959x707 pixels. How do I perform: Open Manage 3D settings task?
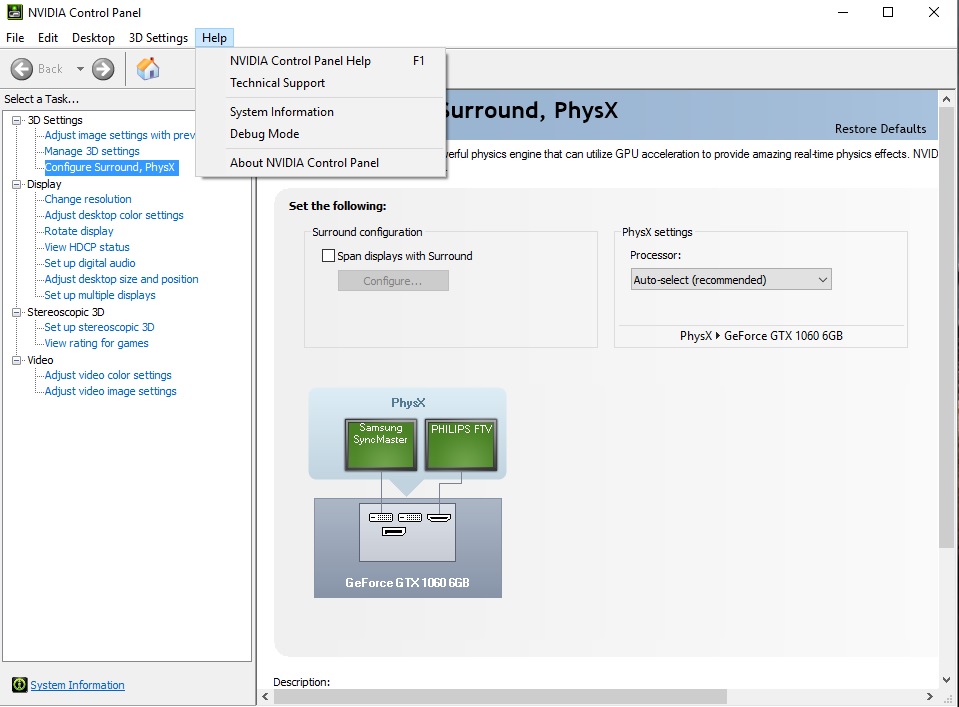tap(92, 151)
